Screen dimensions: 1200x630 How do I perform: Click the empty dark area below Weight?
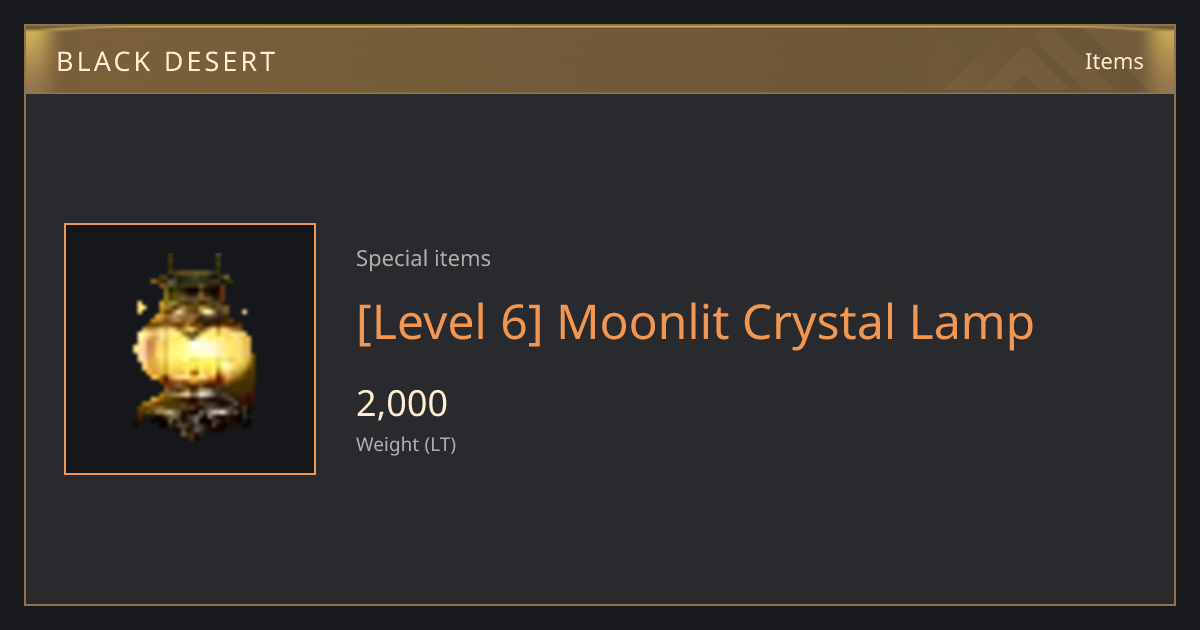click(x=700, y=535)
